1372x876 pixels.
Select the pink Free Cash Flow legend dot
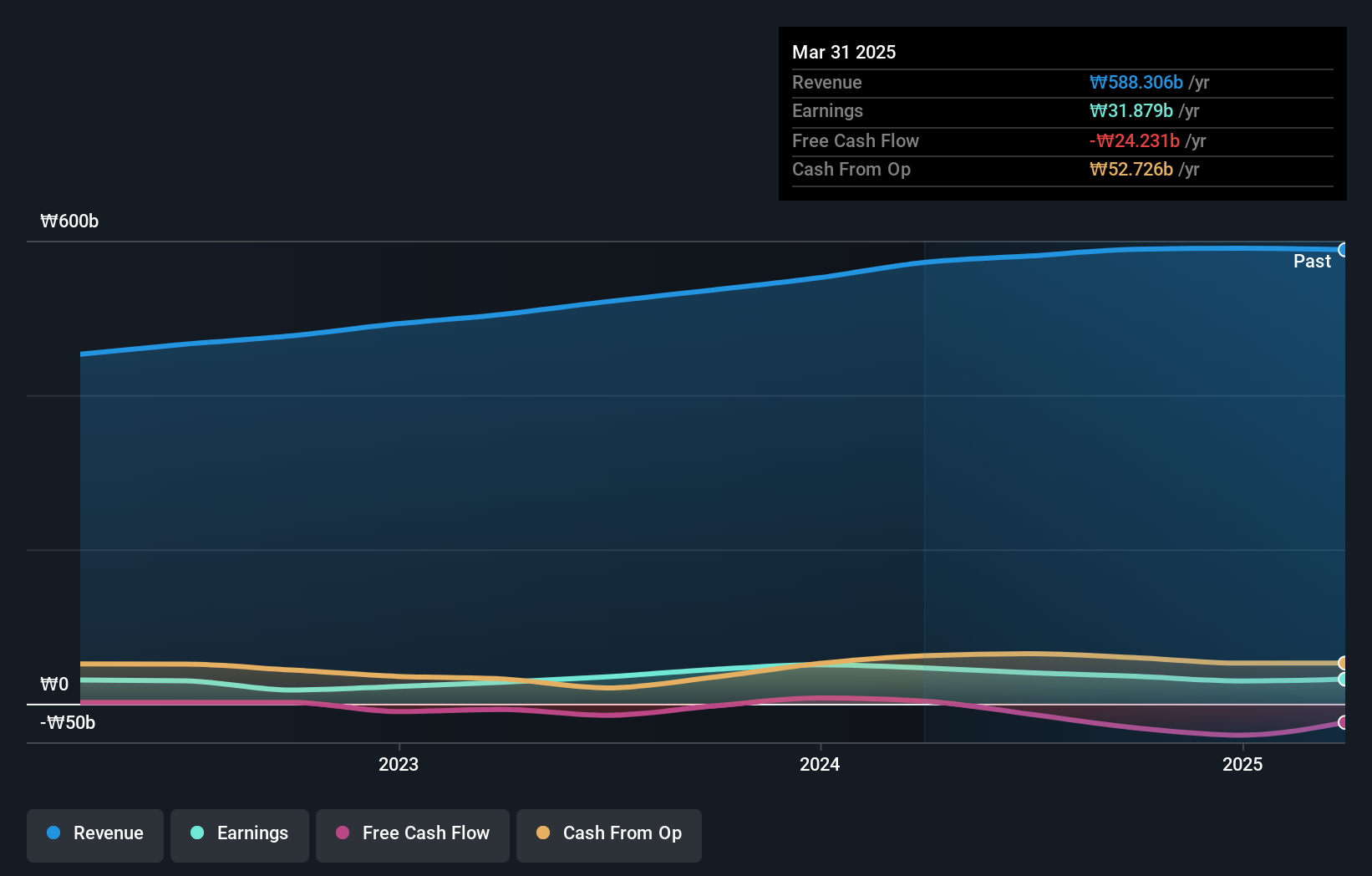pyautogui.click(x=342, y=833)
